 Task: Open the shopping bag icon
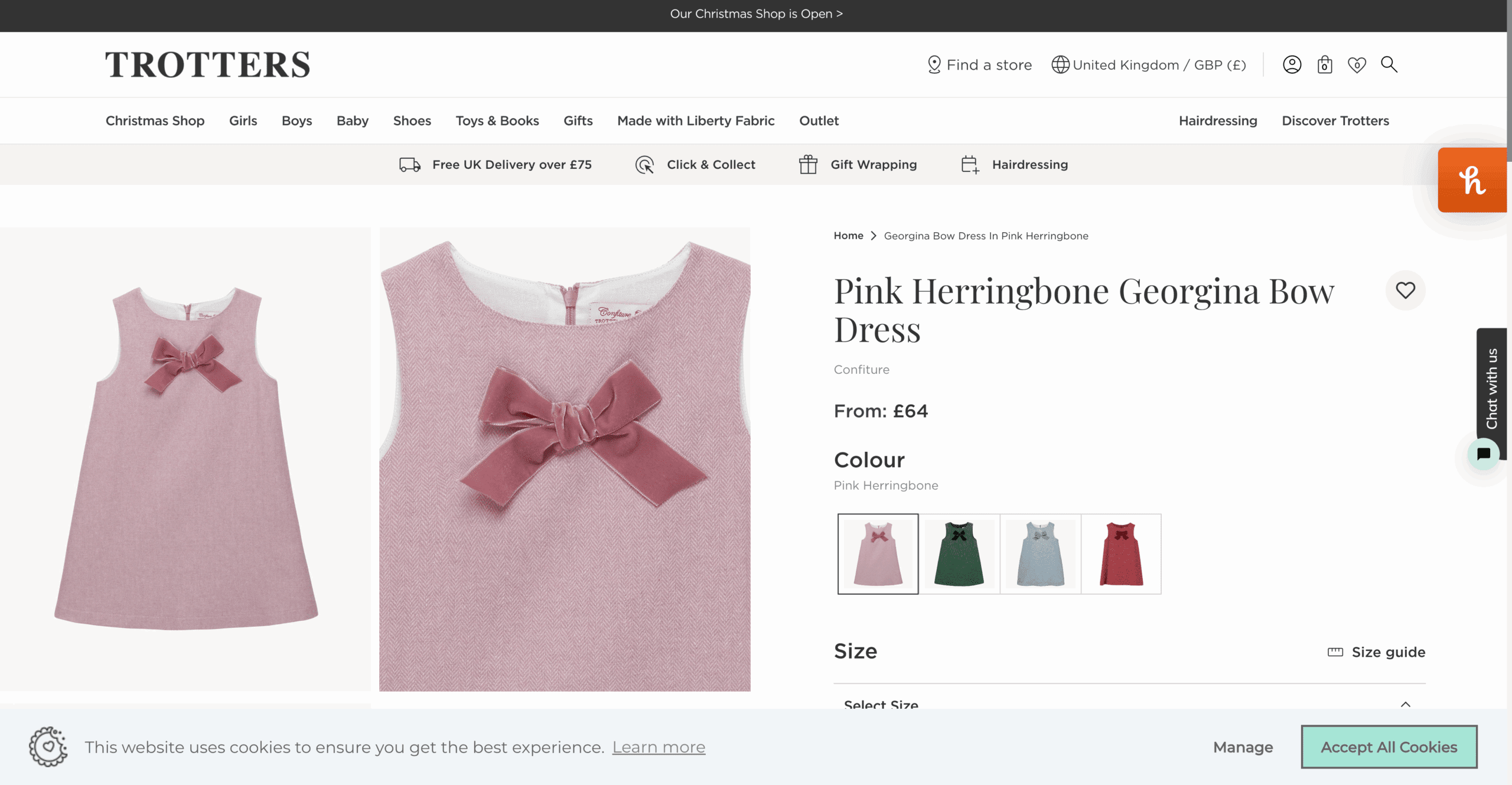(1325, 64)
